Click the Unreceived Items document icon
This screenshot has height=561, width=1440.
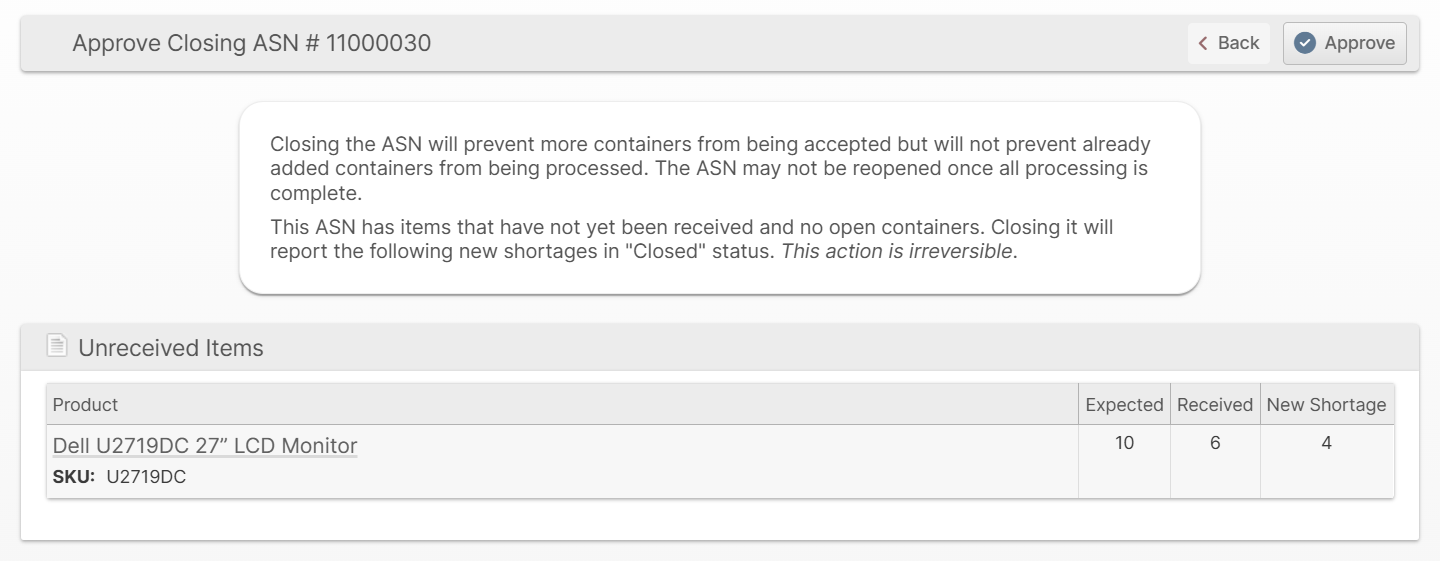click(x=57, y=346)
